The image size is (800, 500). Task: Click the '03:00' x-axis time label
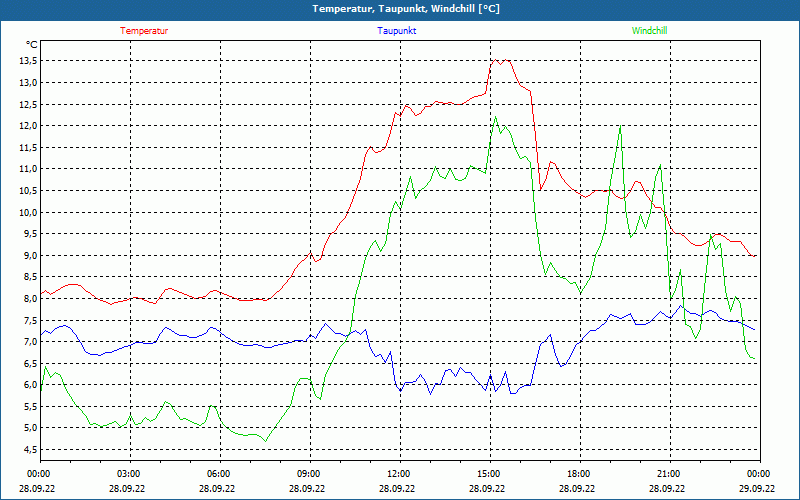[130, 473]
